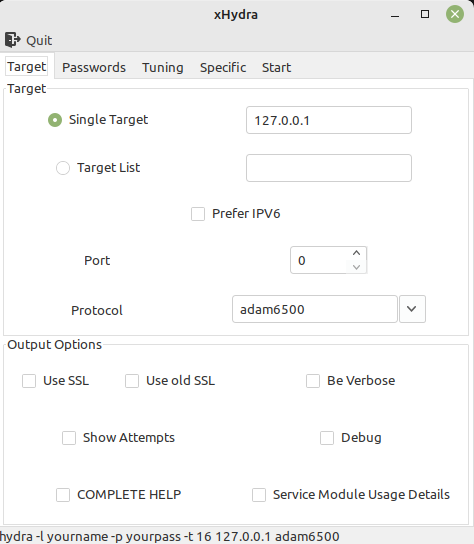474x544 pixels.
Task: Maximize the xHydra window
Action: click(425, 14)
